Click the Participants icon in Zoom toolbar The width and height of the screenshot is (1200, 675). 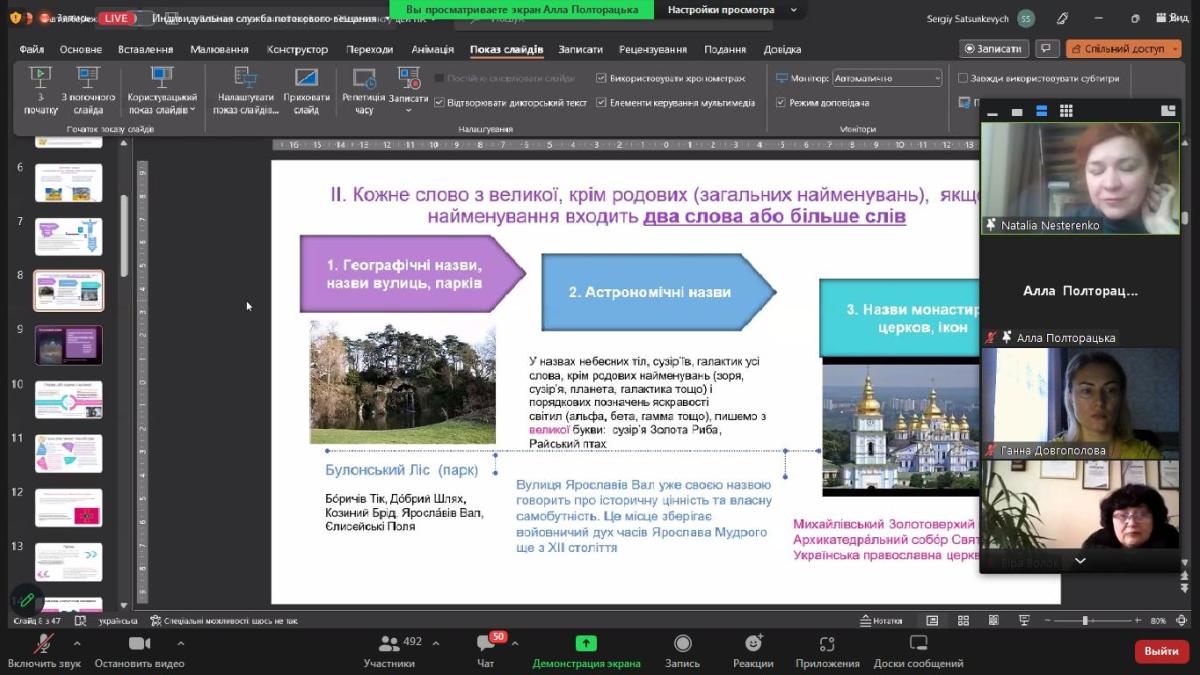[x=389, y=643]
